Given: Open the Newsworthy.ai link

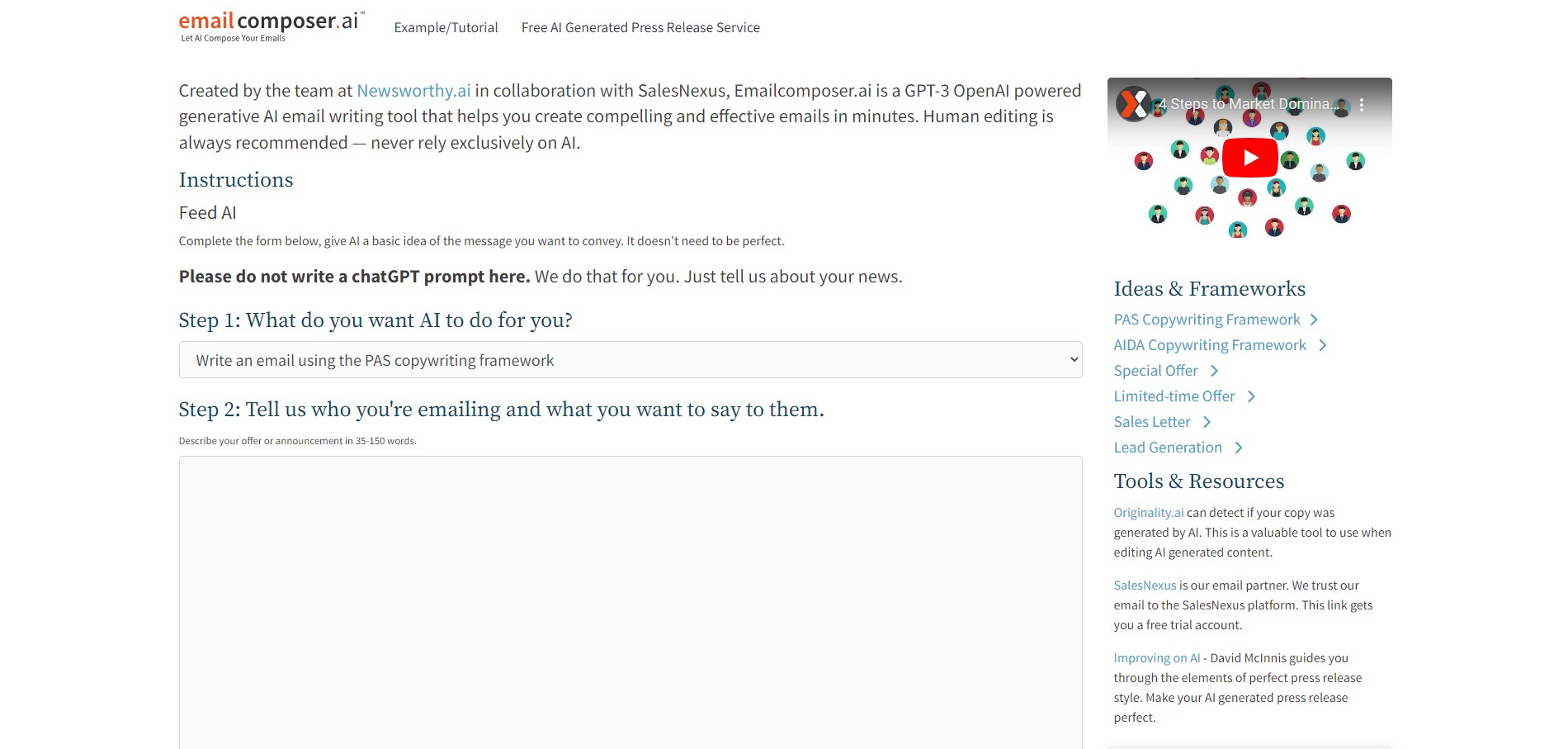Looking at the screenshot, I should (413, 91).
